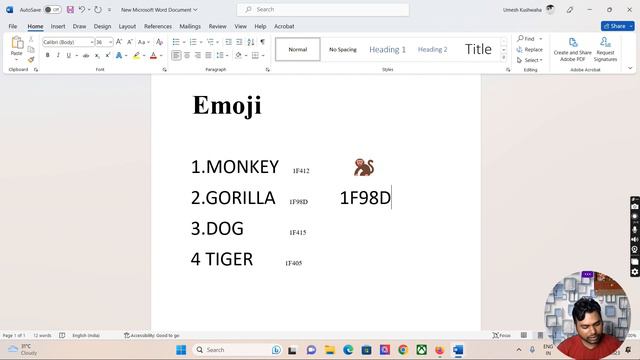Open the Replace dialog

(529, 49)
